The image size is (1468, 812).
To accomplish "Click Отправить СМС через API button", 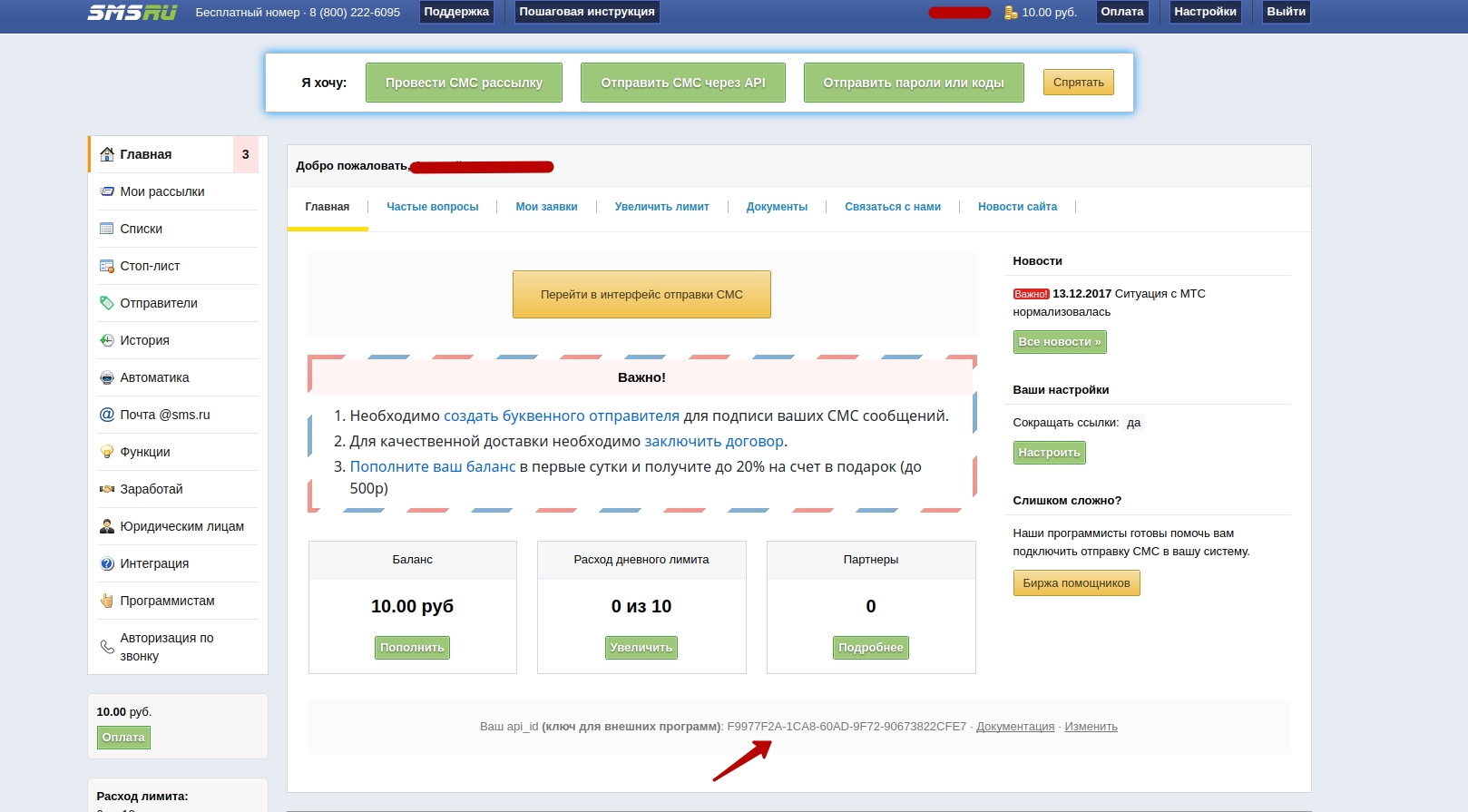I will pyautogui.click(x=683, y=83).
